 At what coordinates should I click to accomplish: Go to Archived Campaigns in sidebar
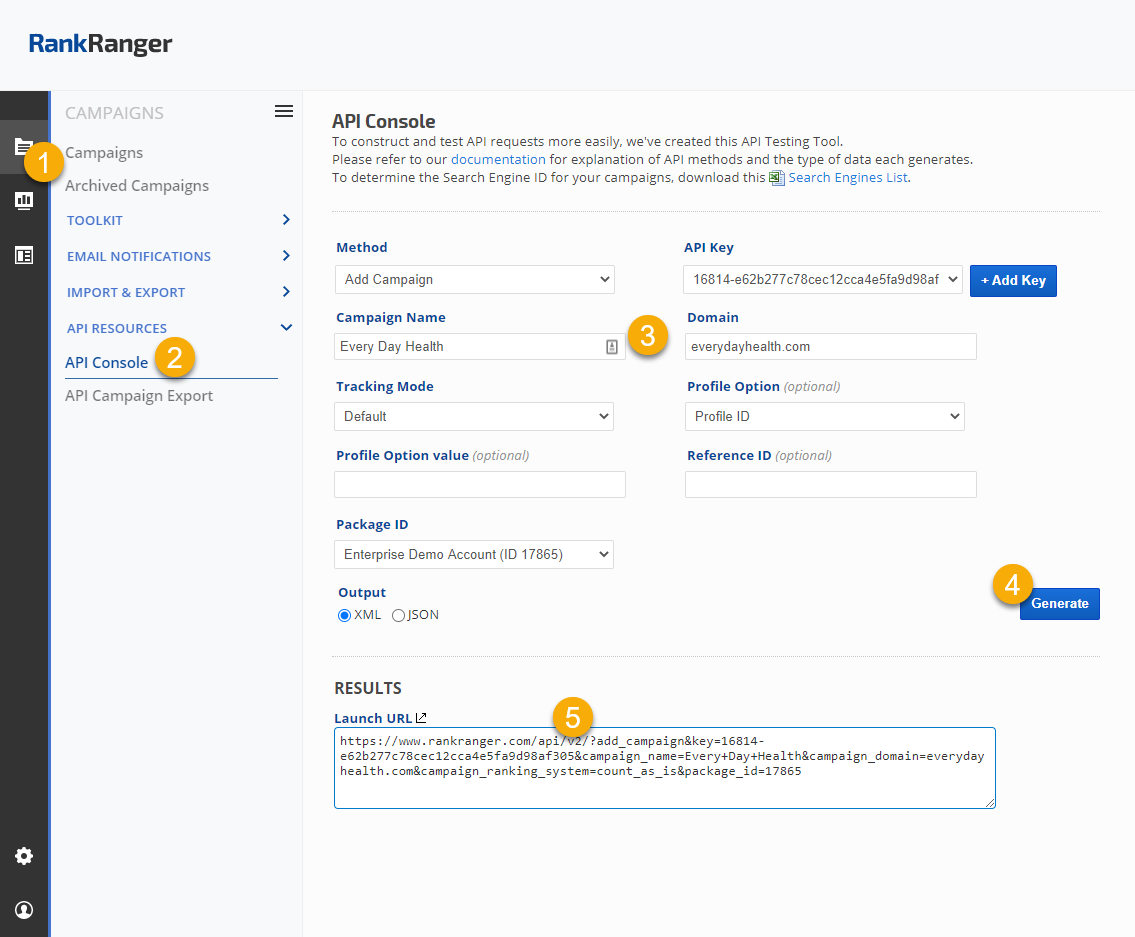tap(137, 185)
